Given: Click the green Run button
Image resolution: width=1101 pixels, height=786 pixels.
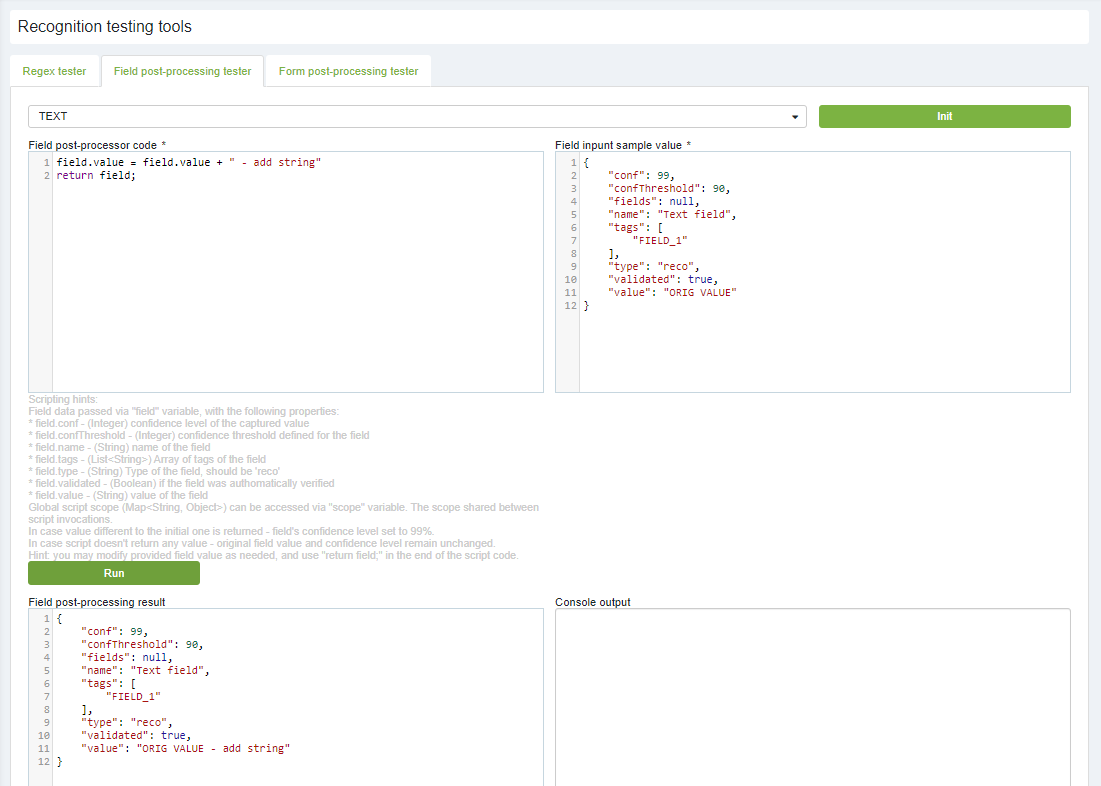Looking at the screenshot, I should tap(114, 573).
